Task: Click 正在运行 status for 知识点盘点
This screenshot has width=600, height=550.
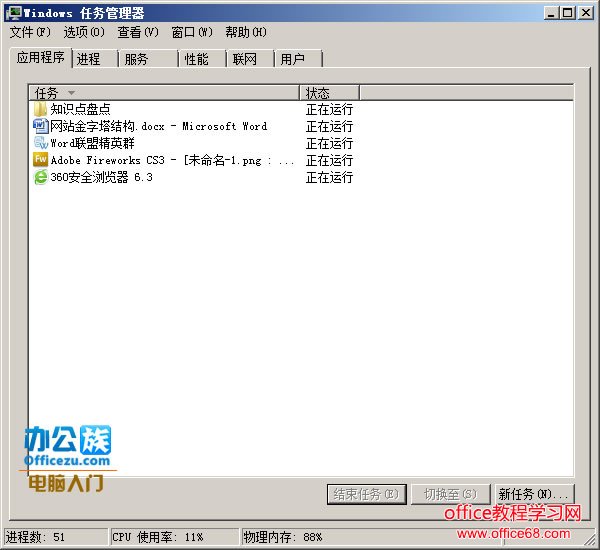Action: coord(329,109)
